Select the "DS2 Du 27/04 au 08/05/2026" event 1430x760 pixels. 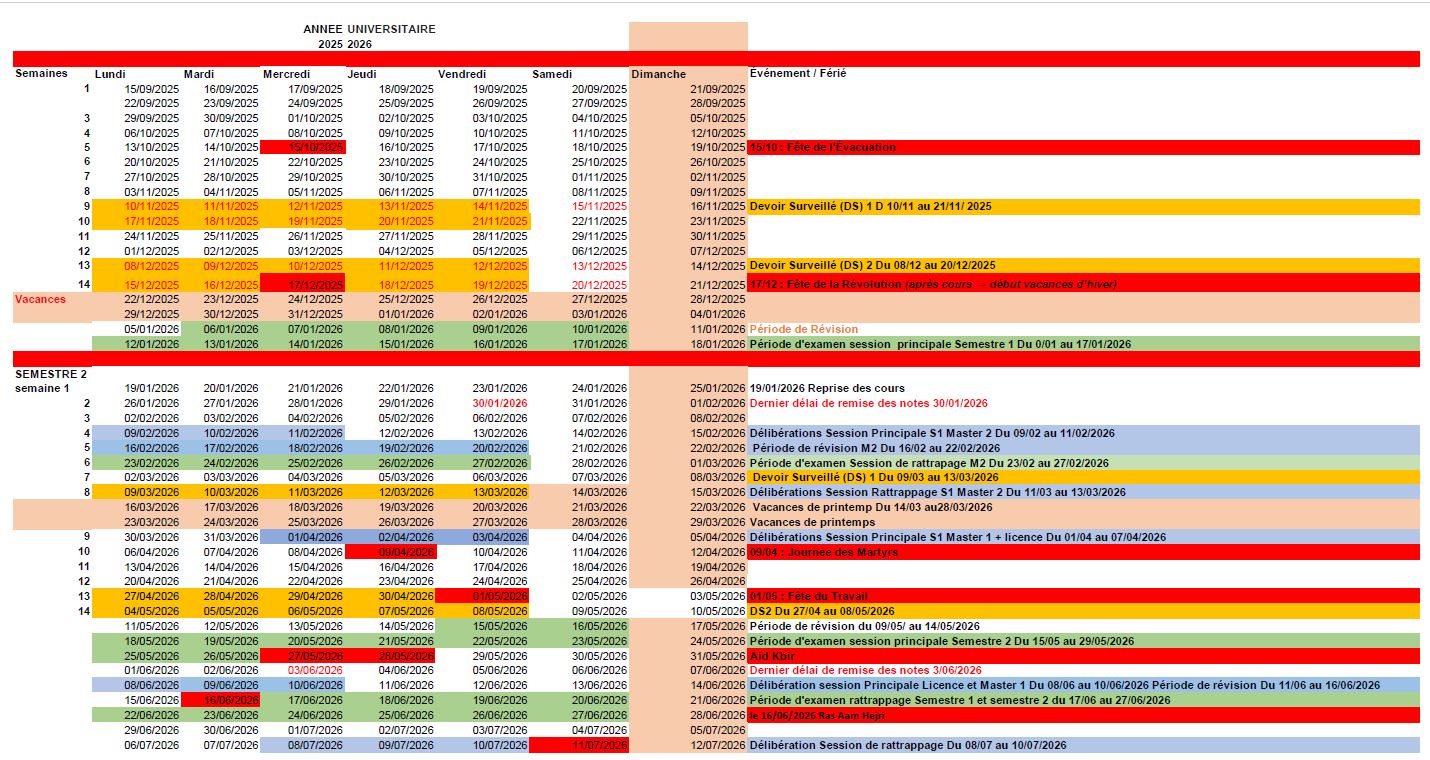(x=822, y=611)
